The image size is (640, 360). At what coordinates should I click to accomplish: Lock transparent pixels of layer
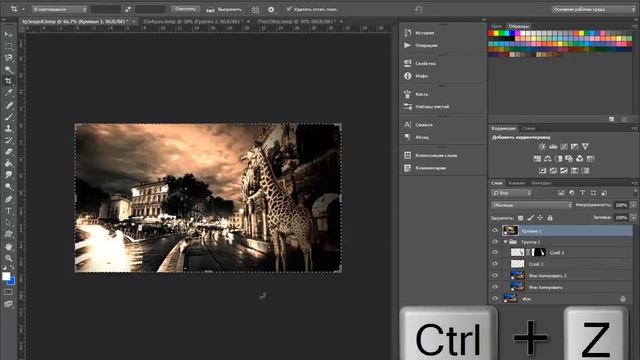point(520,218)
